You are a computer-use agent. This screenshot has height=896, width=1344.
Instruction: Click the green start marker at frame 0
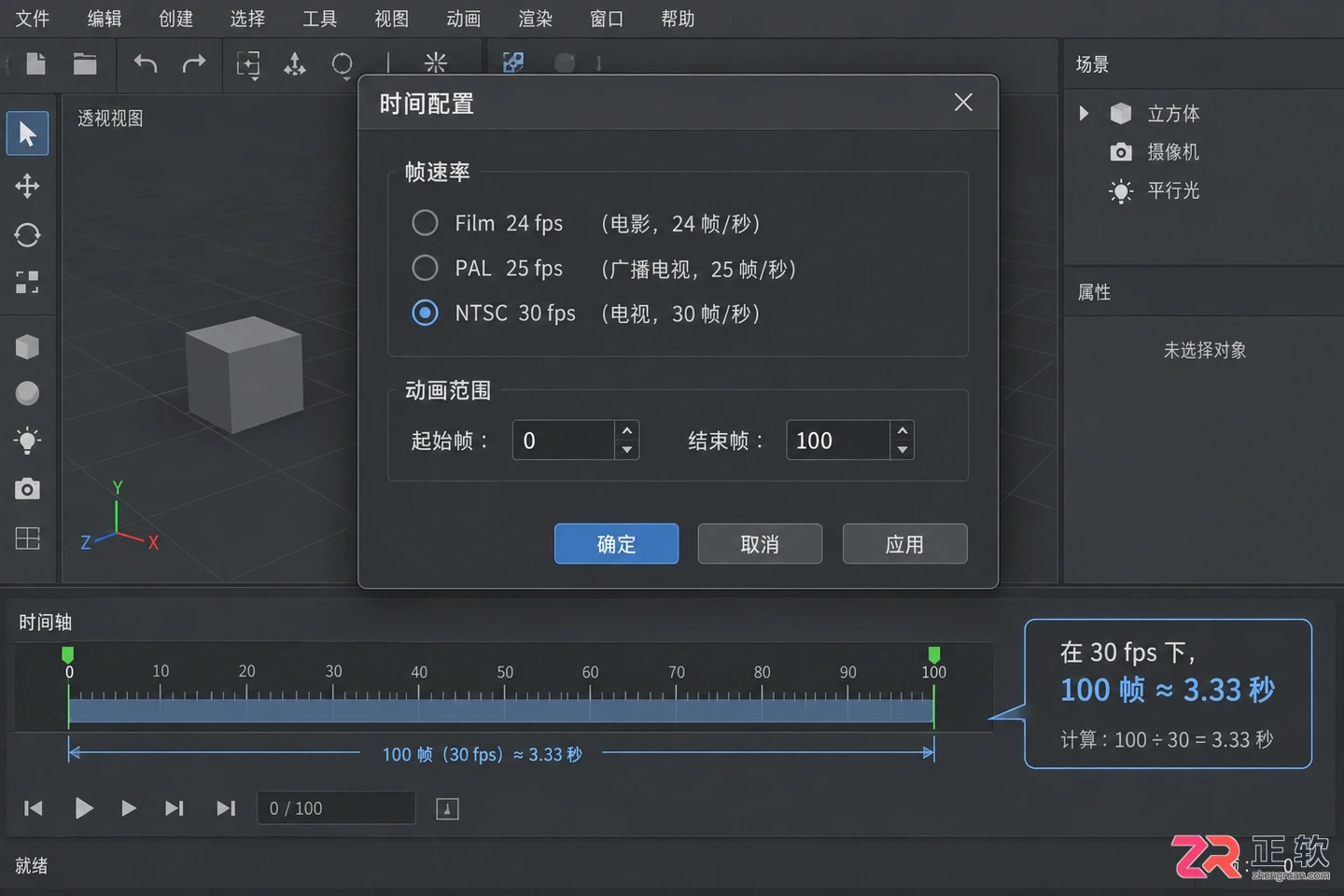click(68, 654)
